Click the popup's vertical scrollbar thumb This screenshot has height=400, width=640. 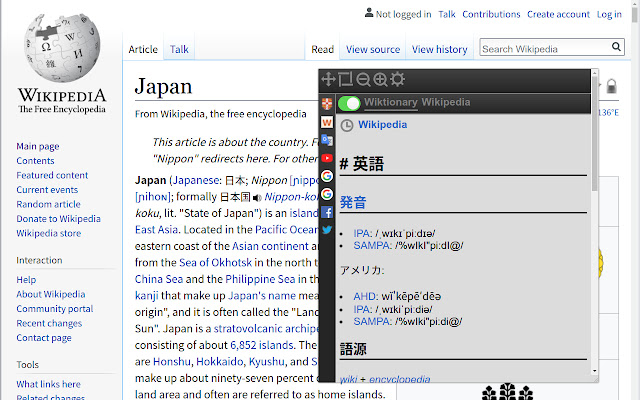(594, 133)
